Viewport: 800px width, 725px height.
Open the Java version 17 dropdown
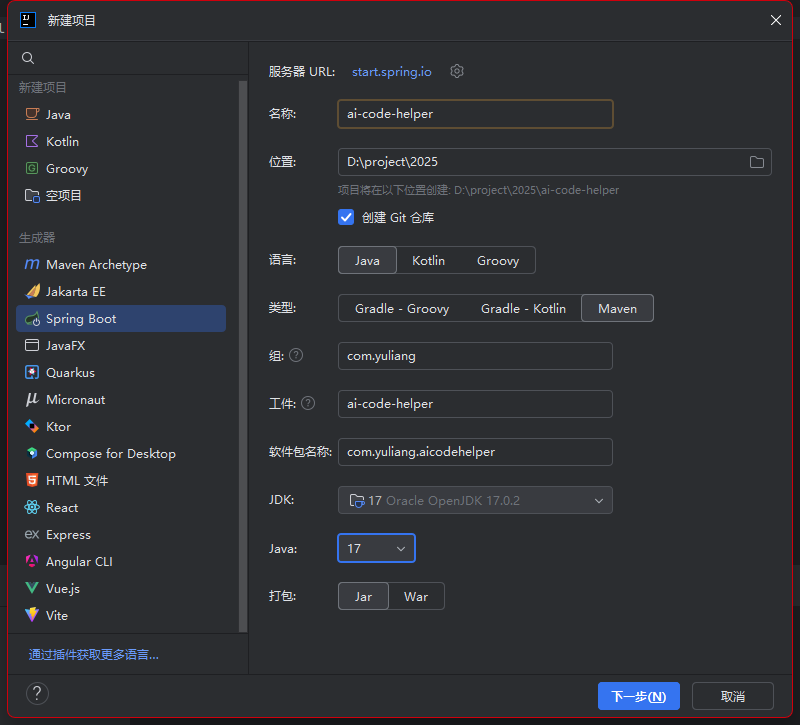point(377,548)
